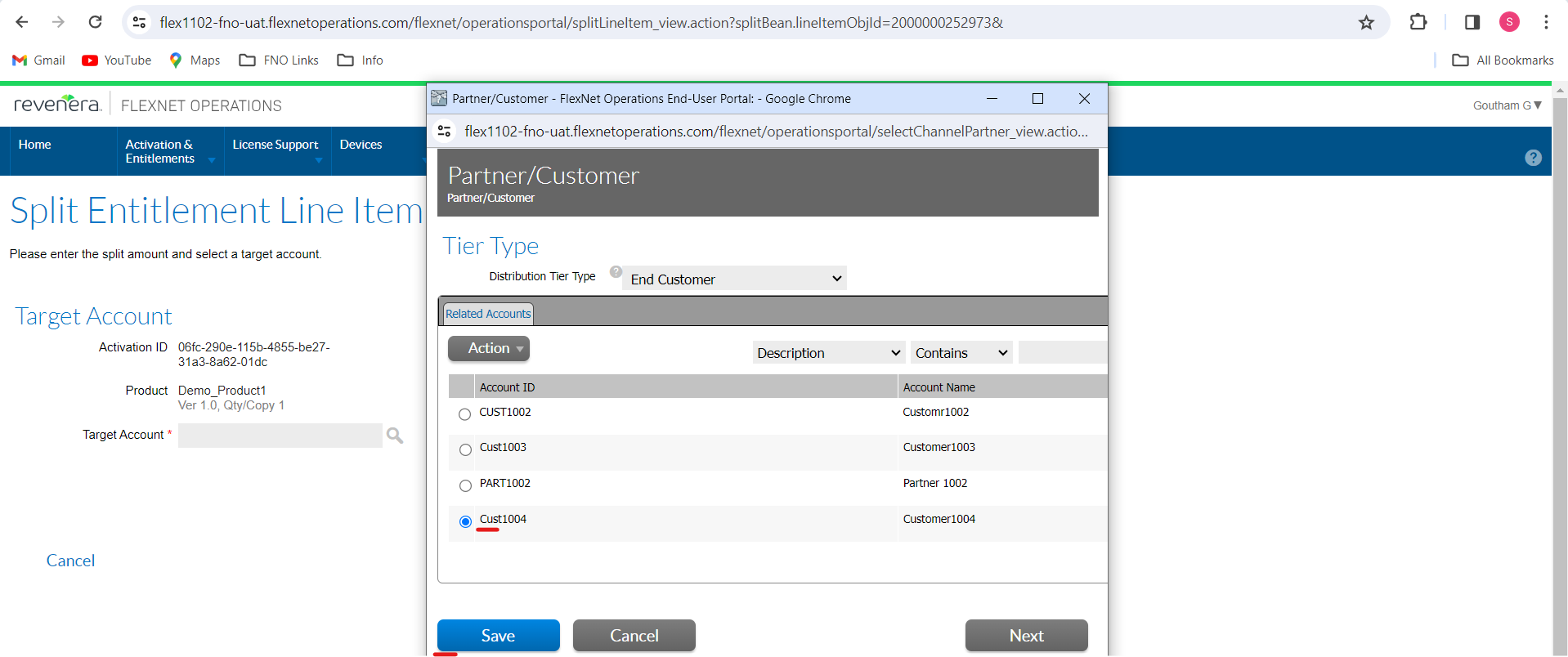Screen dimensions: 1568x657
Task: Select PART1002 radio button
Action: 465,485
